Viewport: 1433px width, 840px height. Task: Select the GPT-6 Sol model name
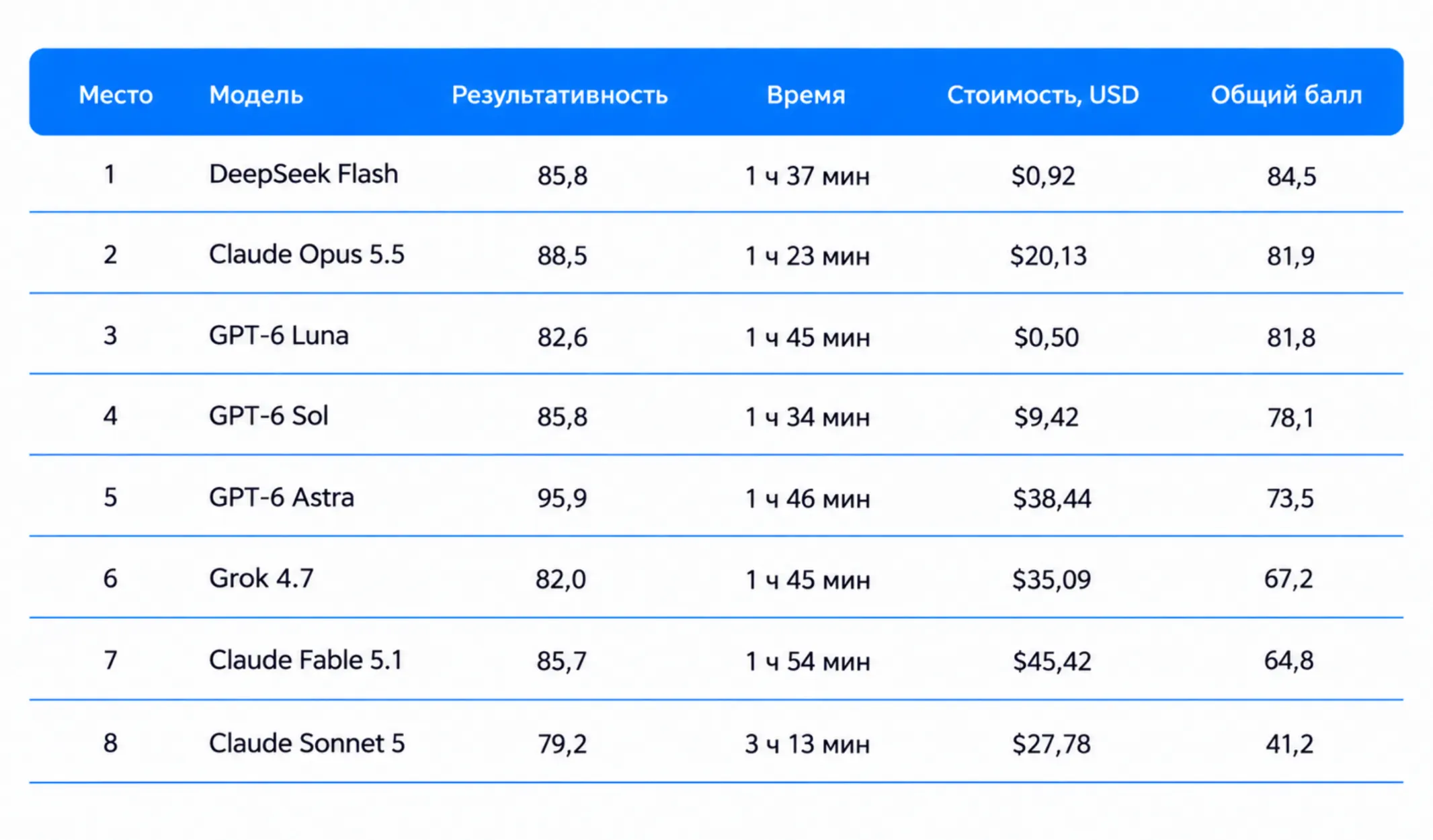[x=269, y=415]
